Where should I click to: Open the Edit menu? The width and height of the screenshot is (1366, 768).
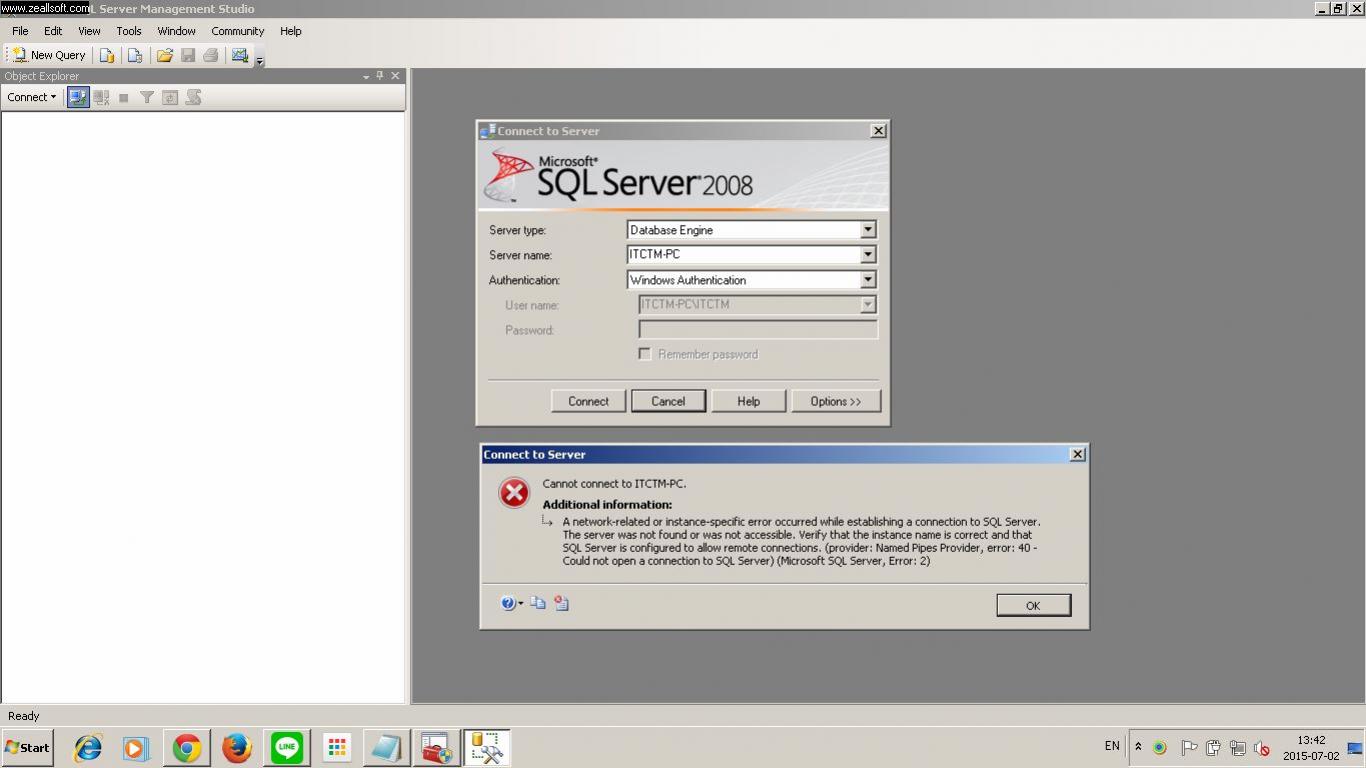[53, 31]
